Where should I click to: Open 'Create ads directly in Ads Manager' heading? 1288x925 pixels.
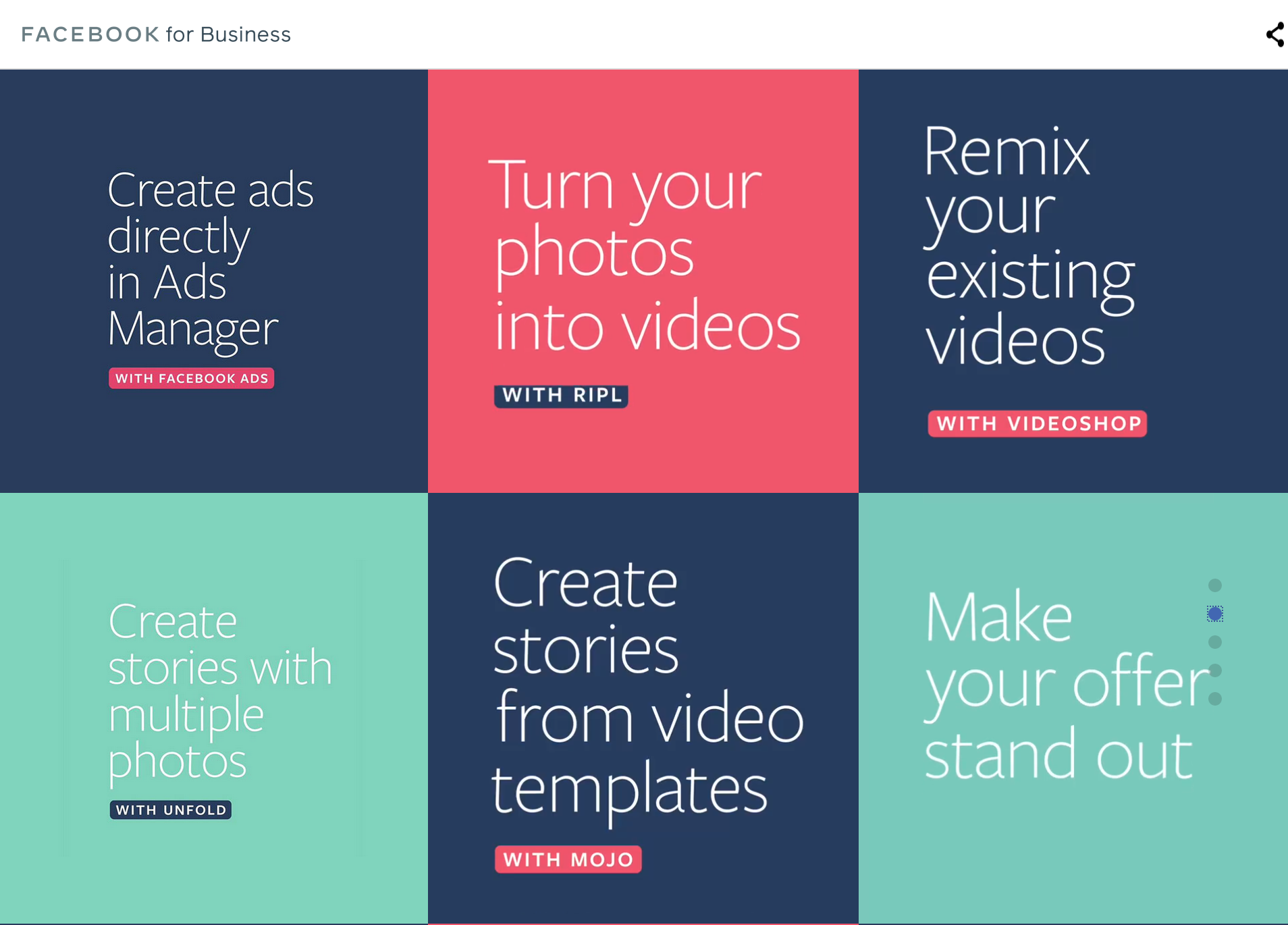click(x=210, y=259)
